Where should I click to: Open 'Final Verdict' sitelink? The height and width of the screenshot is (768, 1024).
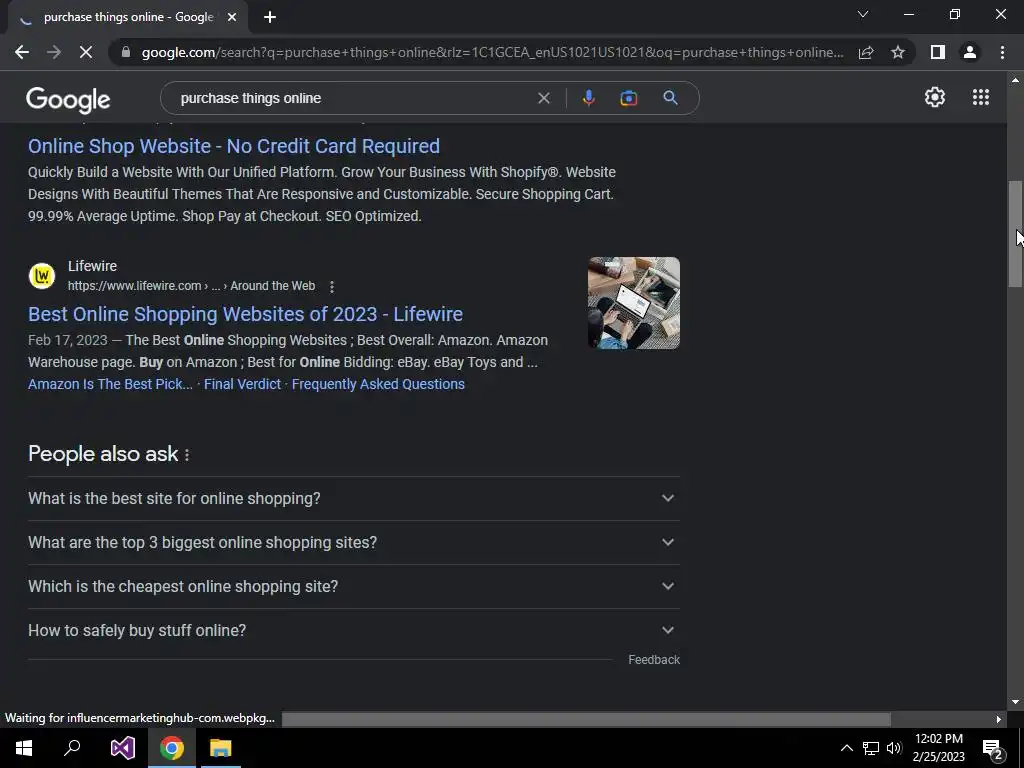pyautogui.click(x=242, y=384)
